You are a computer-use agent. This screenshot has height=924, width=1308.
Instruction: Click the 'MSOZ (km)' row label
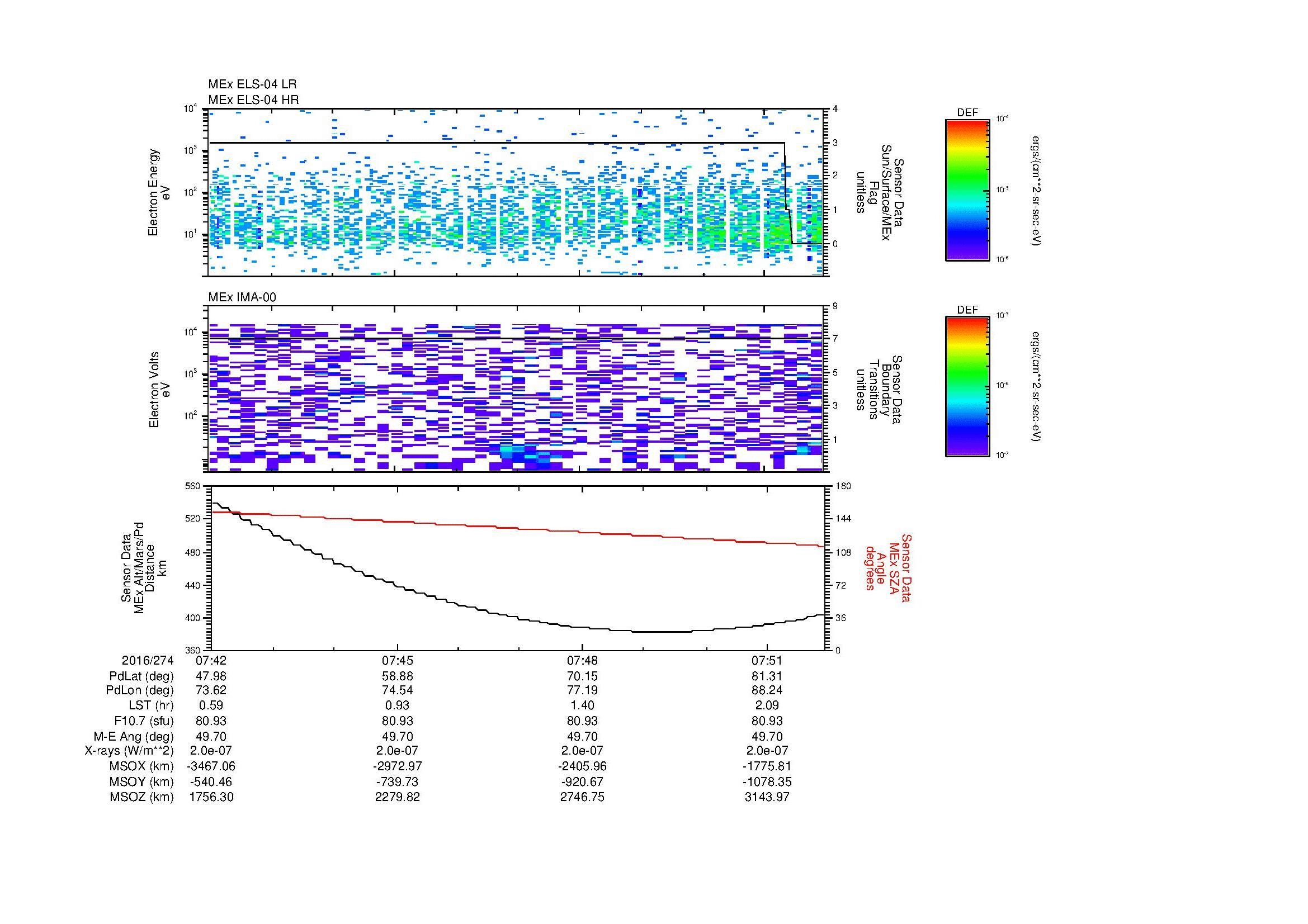tap(141, 797)
